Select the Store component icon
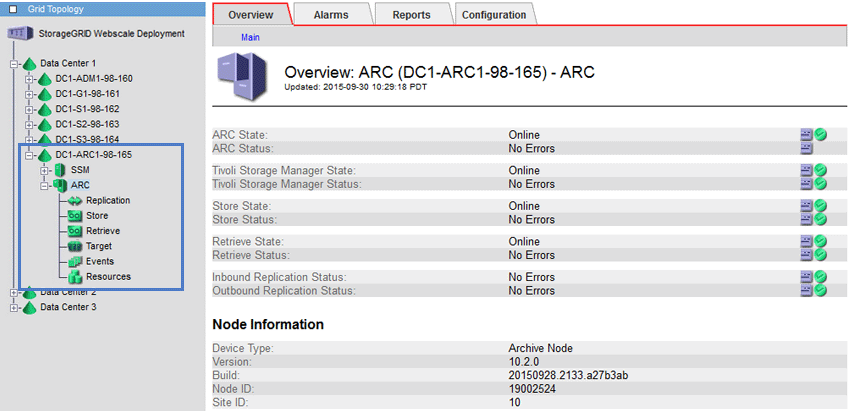Viewport: 849px width, 411px height. tap(75, 216)
